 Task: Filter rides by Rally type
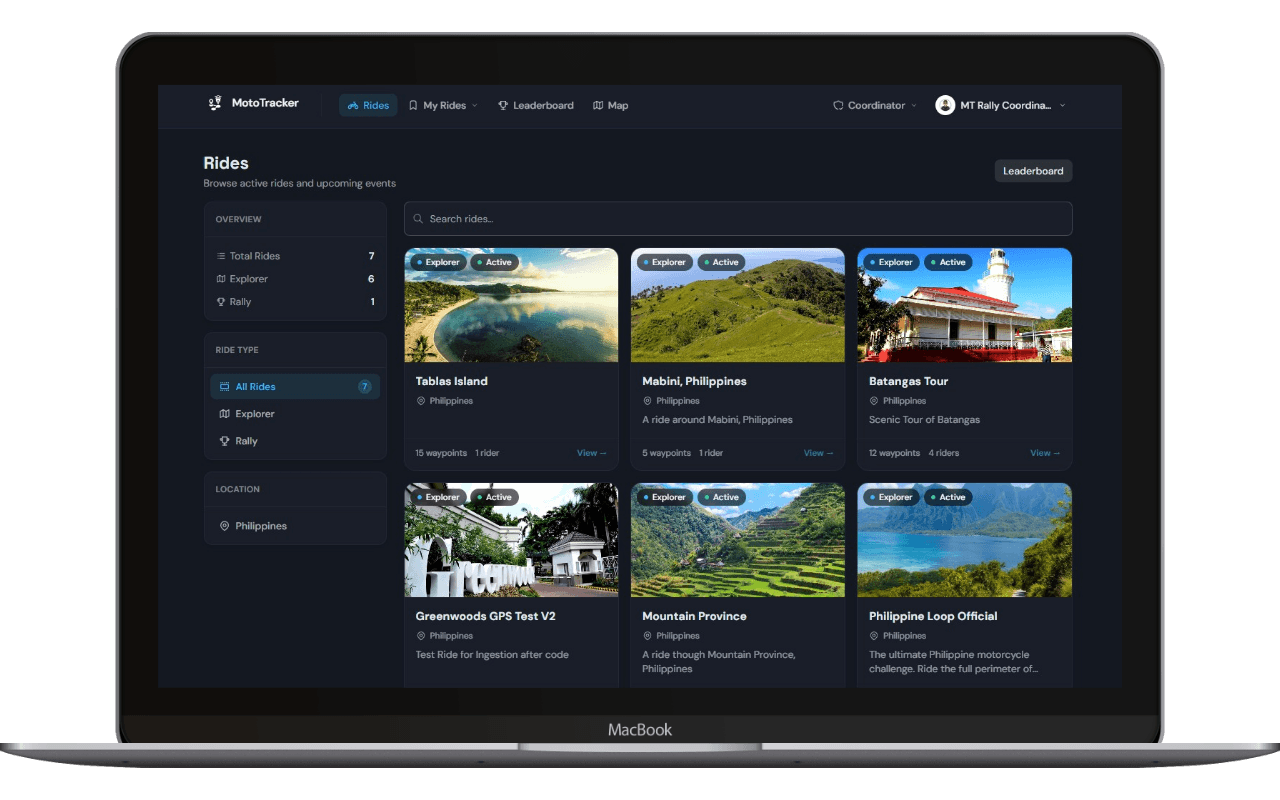point(246,441)
